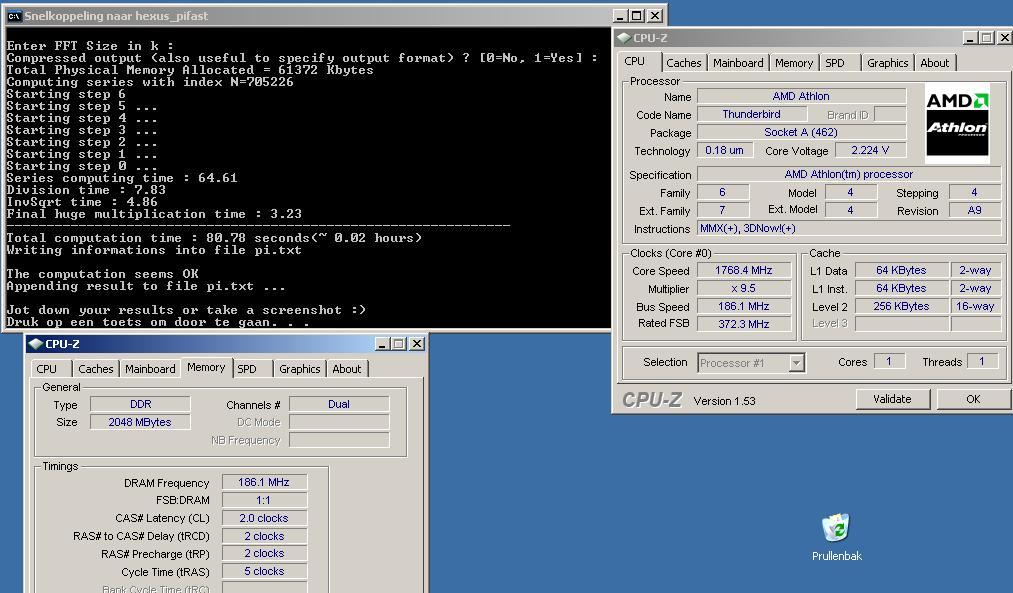Switch to Graphics tab in right CPU-Z window
This screenshot has height=593, width=1013.
pos(888,63)
